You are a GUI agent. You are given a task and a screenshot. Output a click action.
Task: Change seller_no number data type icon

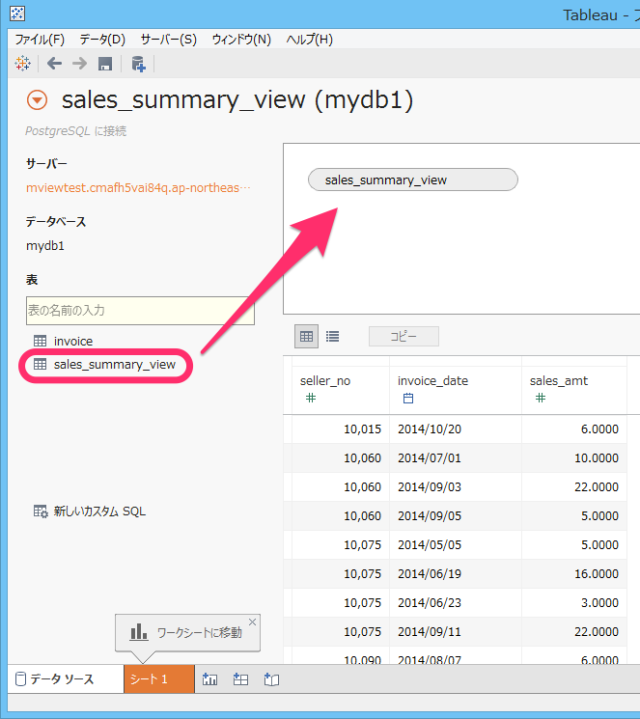tap(311, 398)
